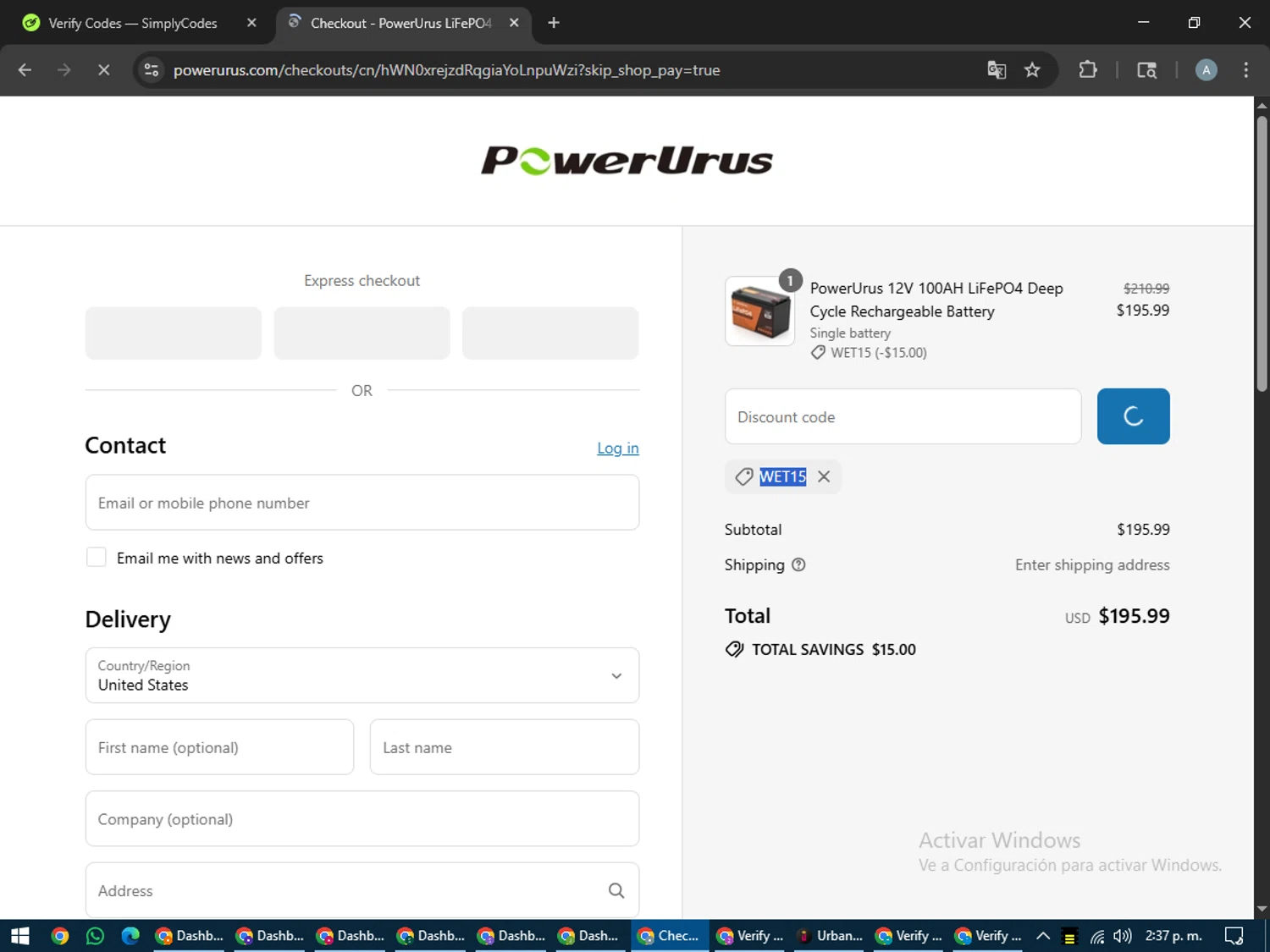This screenshot has width=1270, height=952.
Task: Open the profile avatar A
Action: point(1206,70)
